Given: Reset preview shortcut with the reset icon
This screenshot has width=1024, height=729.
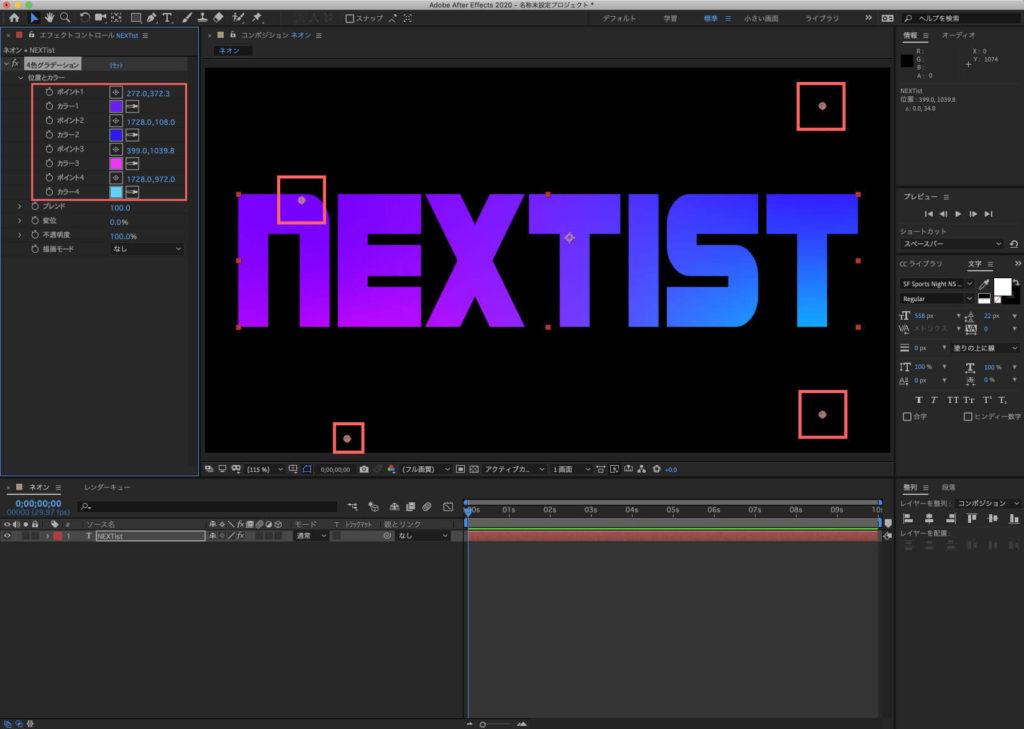Looking at the screenshot, I should click(x=1014, y=244).
